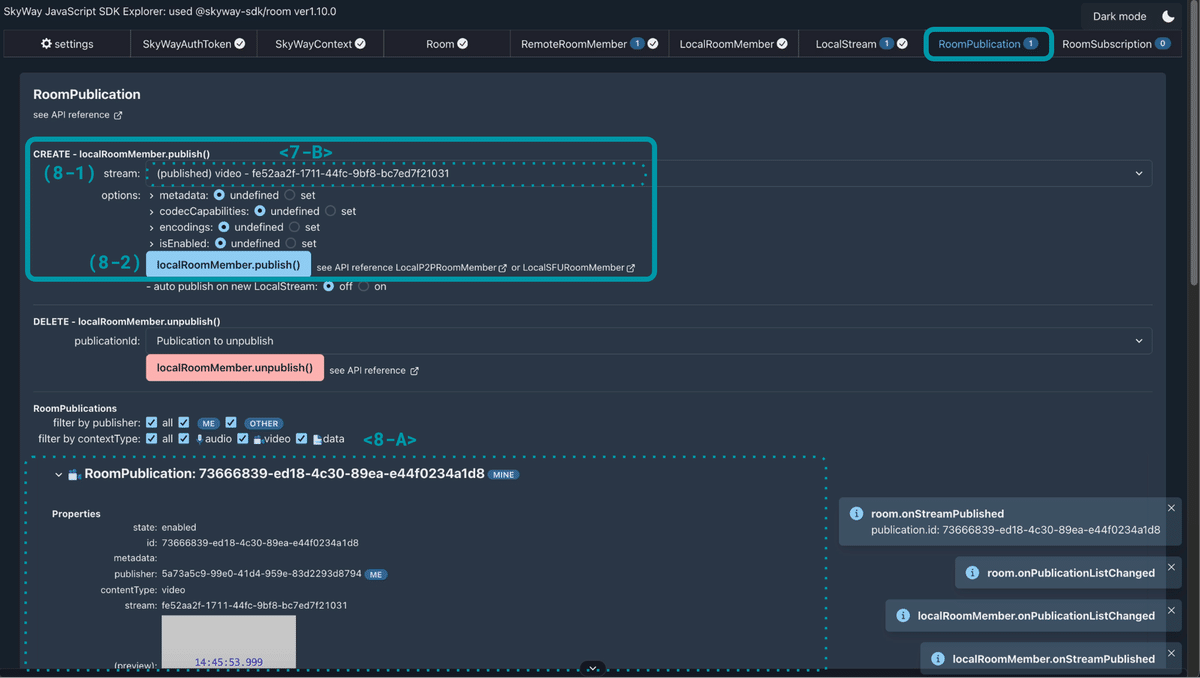1200x678 pixels.
Task: Click the info icon on localRoomMember.onStreamPublished notification
Action: (939, 659)
